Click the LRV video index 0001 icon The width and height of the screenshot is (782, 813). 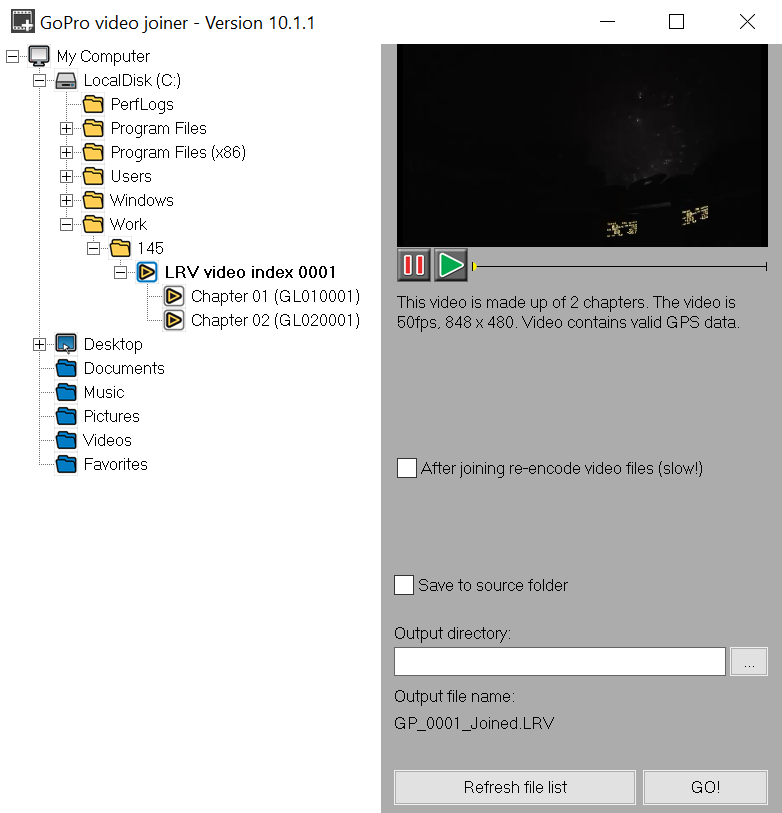147,272
